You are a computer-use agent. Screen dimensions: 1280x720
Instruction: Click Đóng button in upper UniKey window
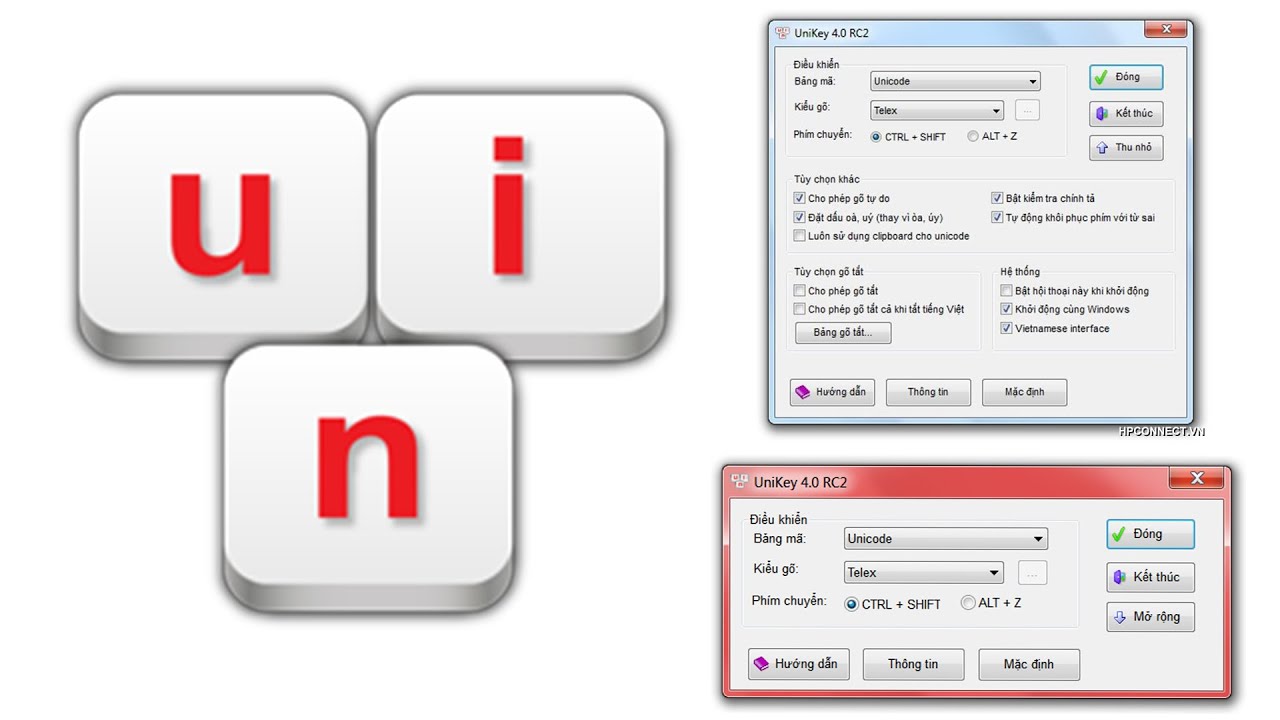1126,77
